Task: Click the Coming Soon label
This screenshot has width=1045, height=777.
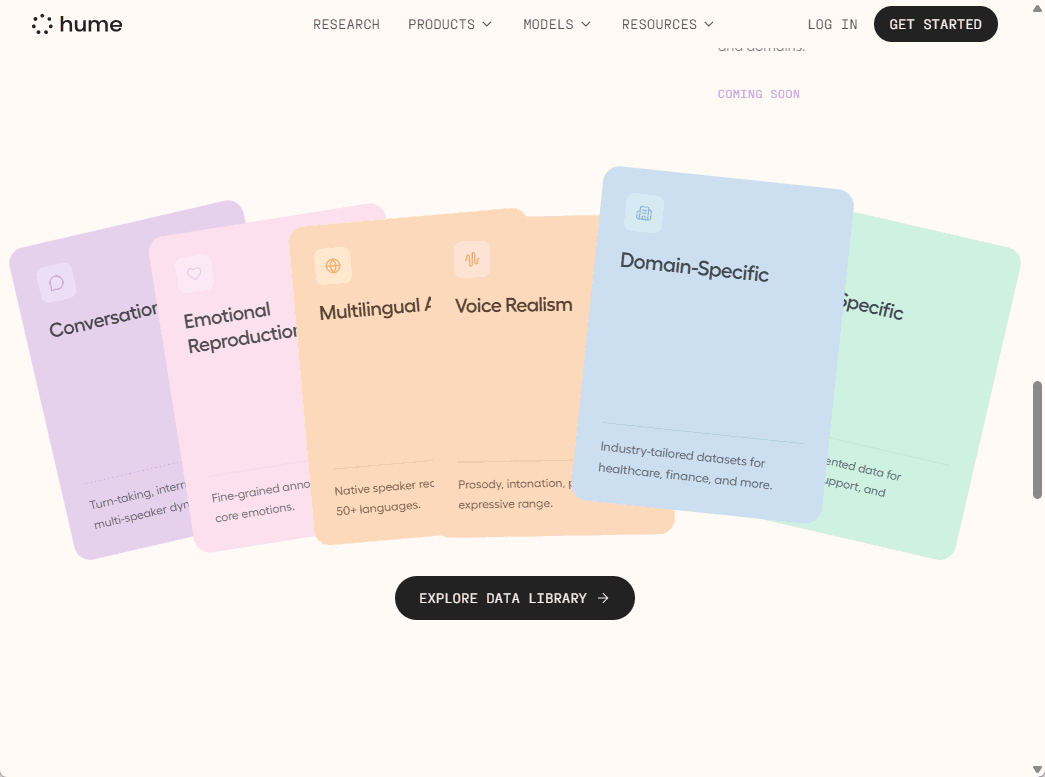Action: [x=758, y=94]
